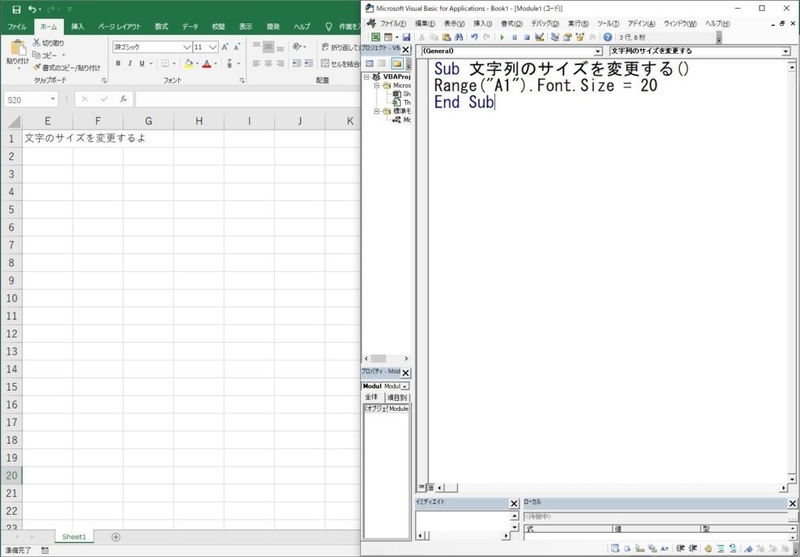Toggle Italic formatting in Excel ribbon

click(130, 64)
